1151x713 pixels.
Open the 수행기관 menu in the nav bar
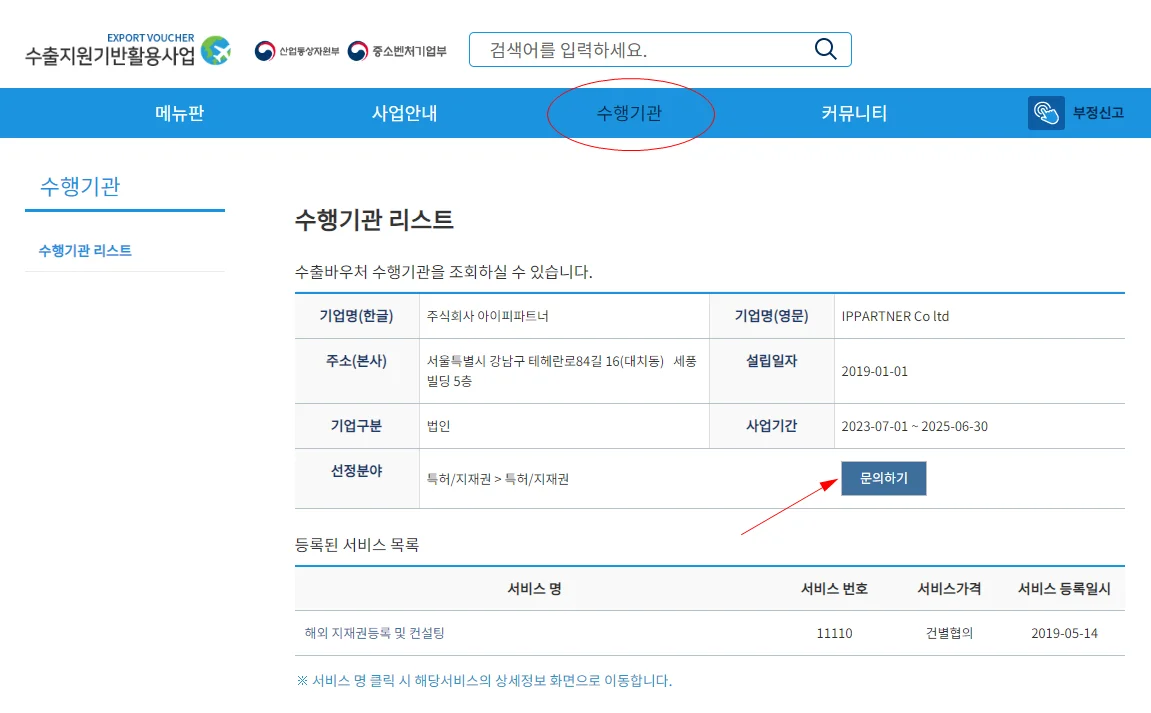pos(629,113)
